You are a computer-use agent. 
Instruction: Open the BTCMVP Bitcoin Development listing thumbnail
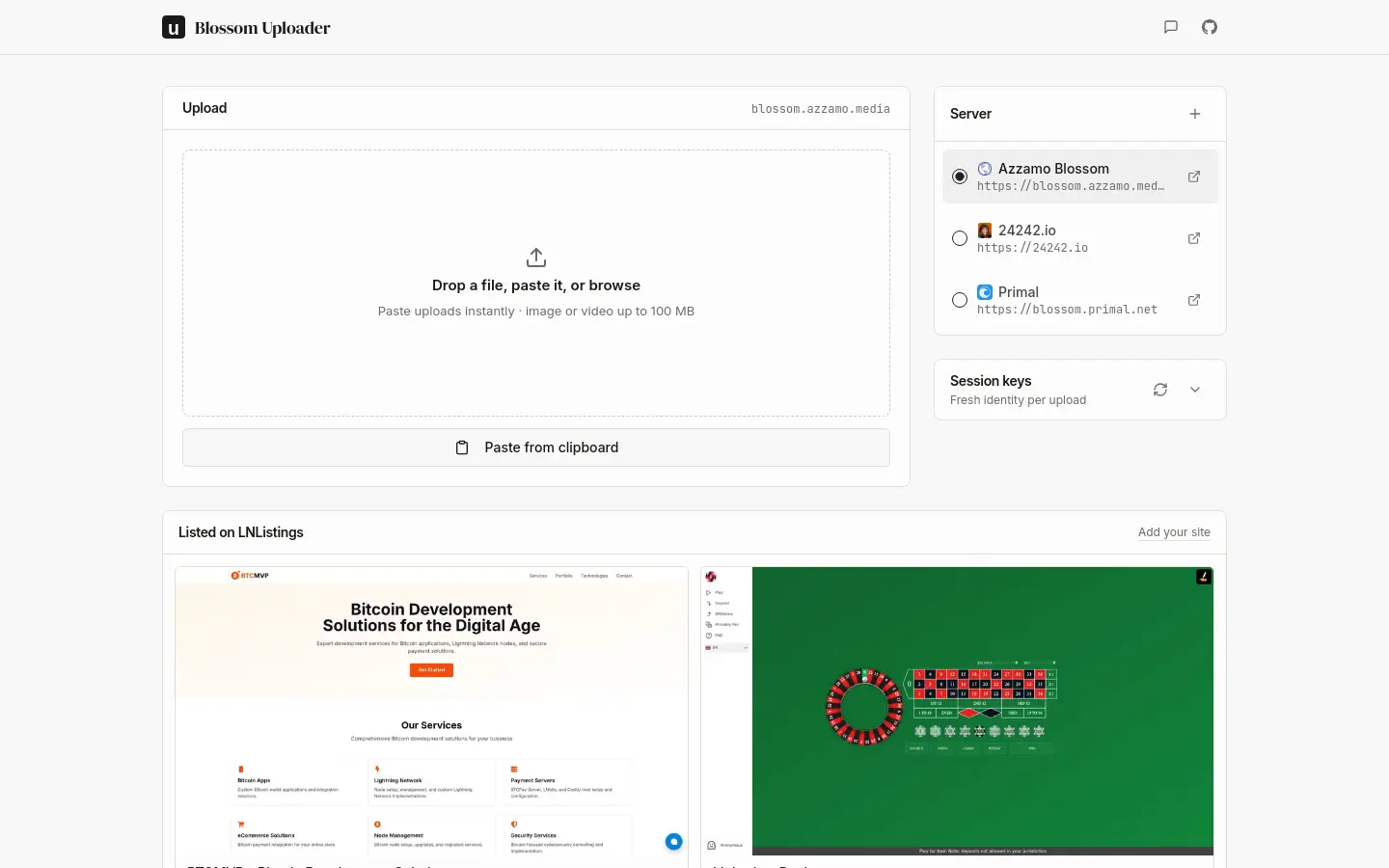point(431,712)
